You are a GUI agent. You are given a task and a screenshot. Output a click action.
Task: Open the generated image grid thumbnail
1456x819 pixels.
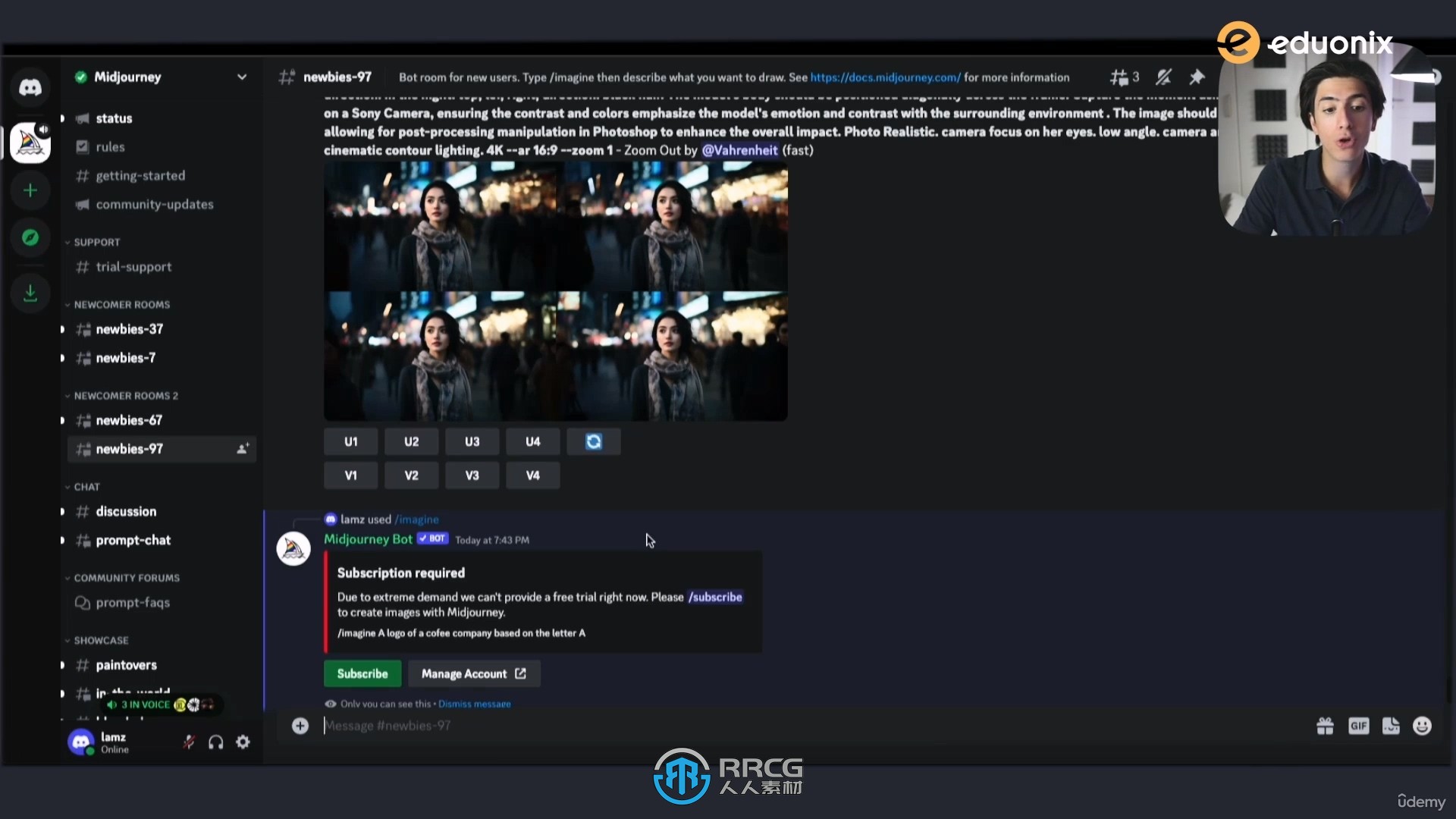coord(555,291)
